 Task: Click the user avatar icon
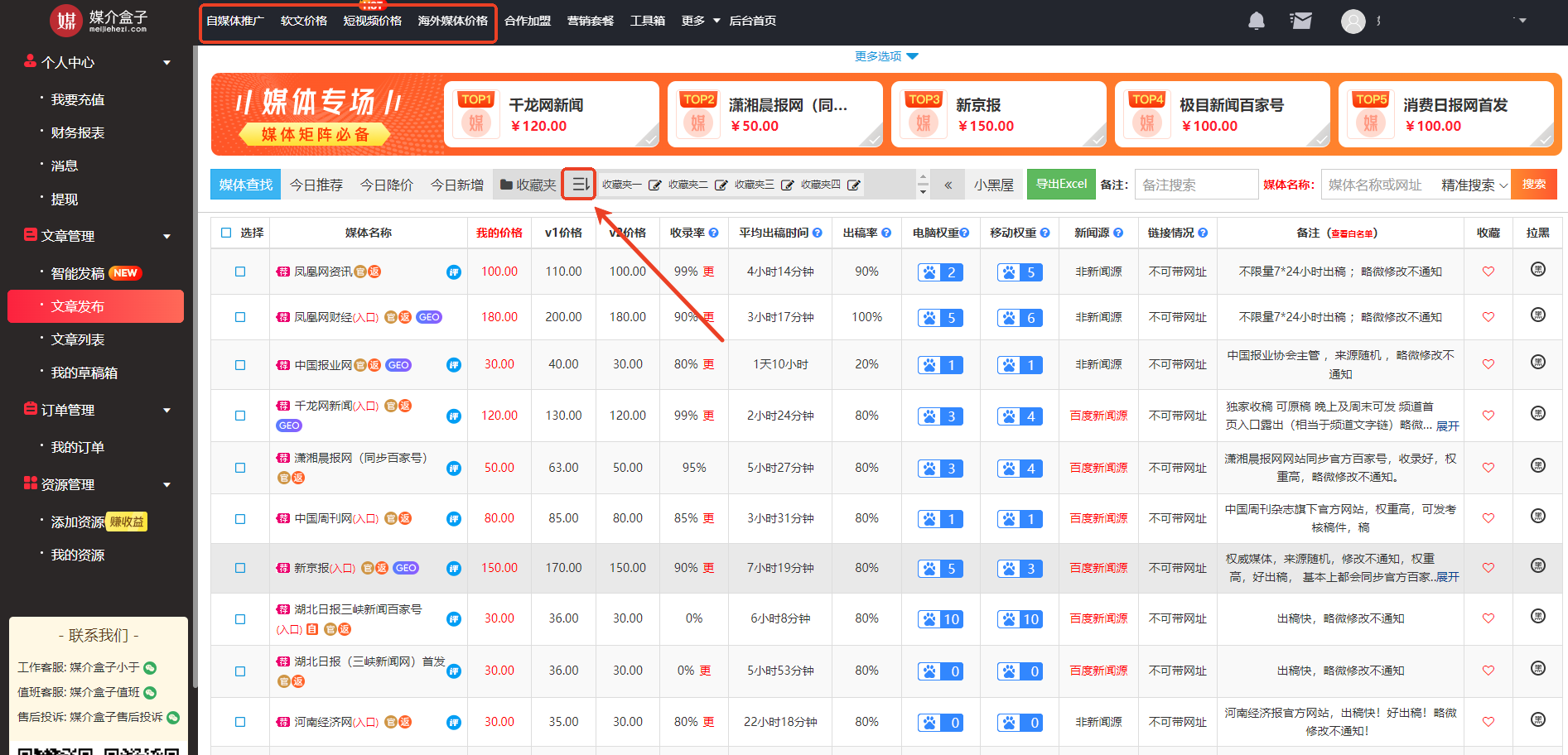click(1353, 22)
